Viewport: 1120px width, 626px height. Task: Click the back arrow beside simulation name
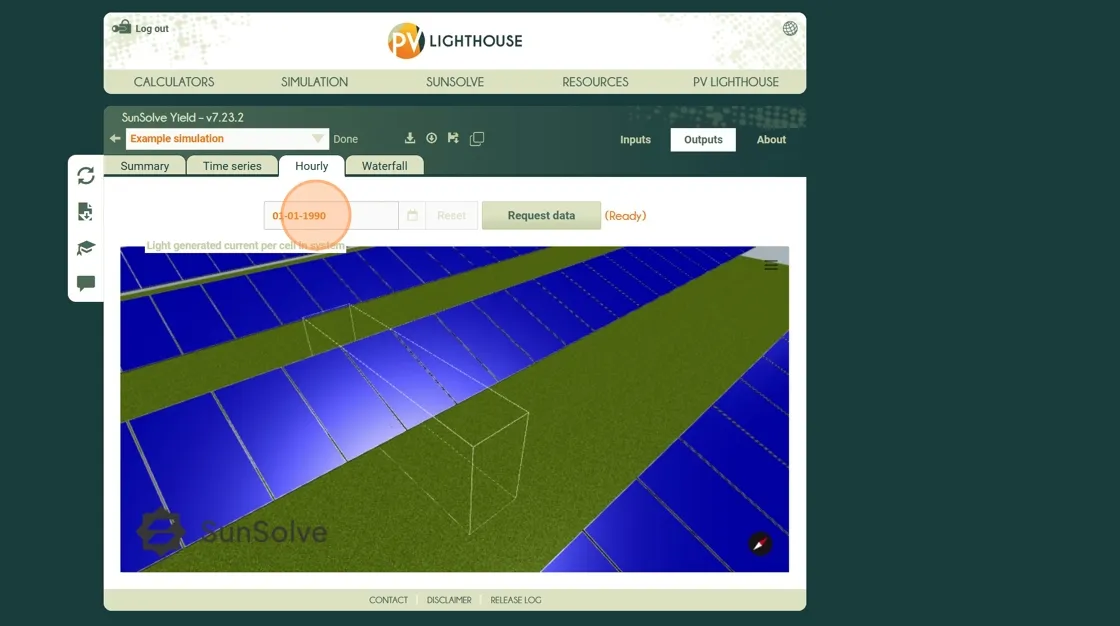coord(115,139)
